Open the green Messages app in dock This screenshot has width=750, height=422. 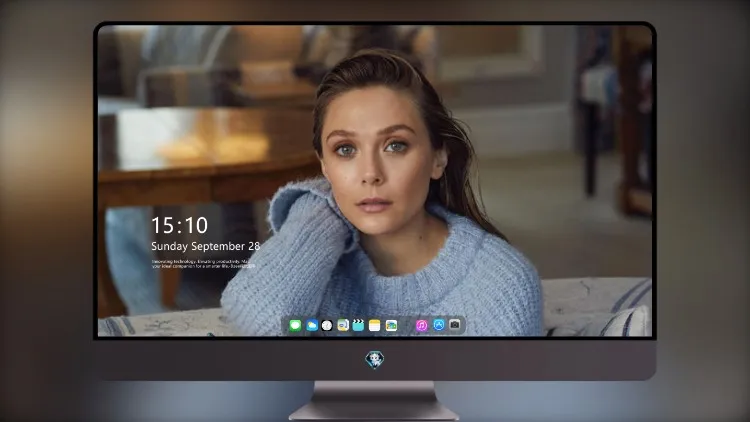pos(295,326)
